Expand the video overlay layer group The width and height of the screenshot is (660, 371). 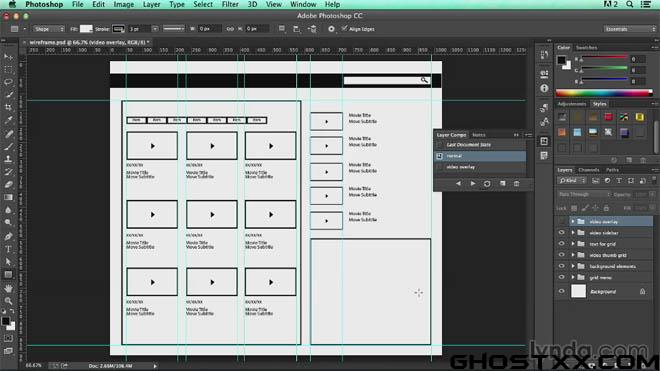572,222
